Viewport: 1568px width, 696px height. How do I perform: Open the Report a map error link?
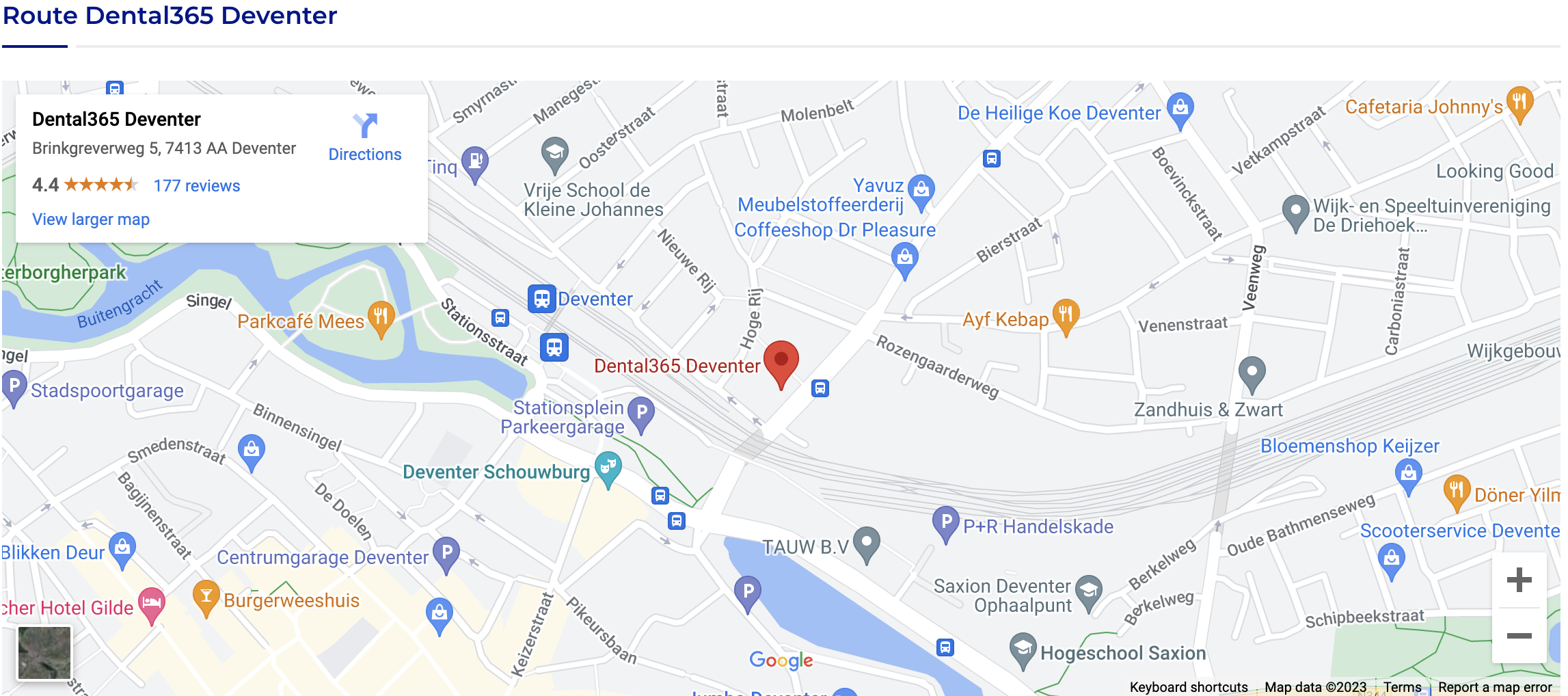pos(1495,687)
